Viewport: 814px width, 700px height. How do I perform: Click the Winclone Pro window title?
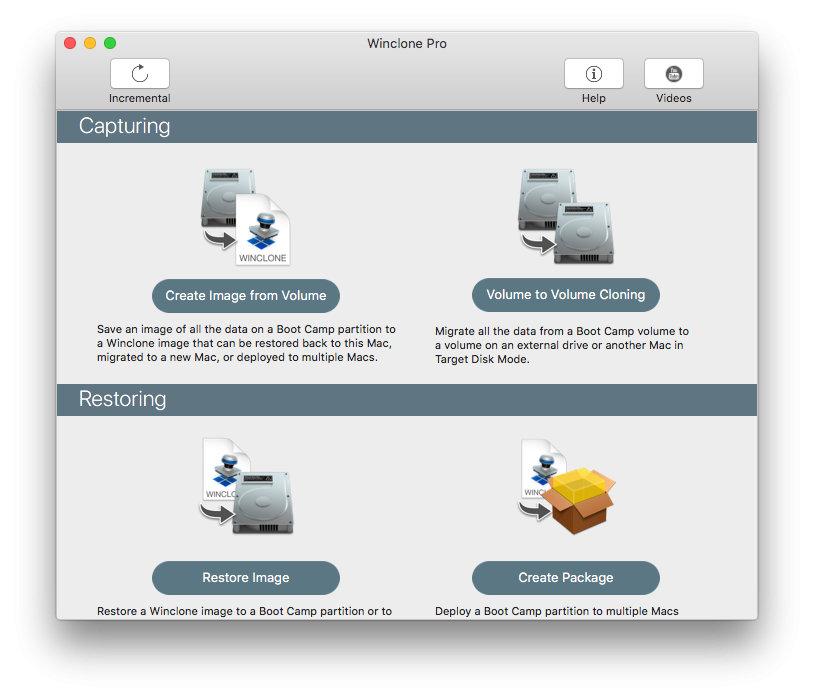click(x=407, y=44)
